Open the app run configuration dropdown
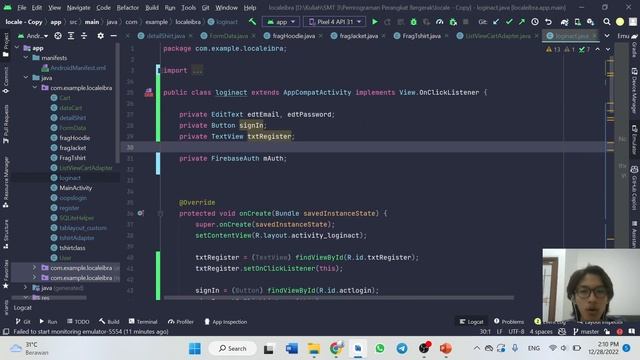Viewport: 640px width, 360px height. 281,22
